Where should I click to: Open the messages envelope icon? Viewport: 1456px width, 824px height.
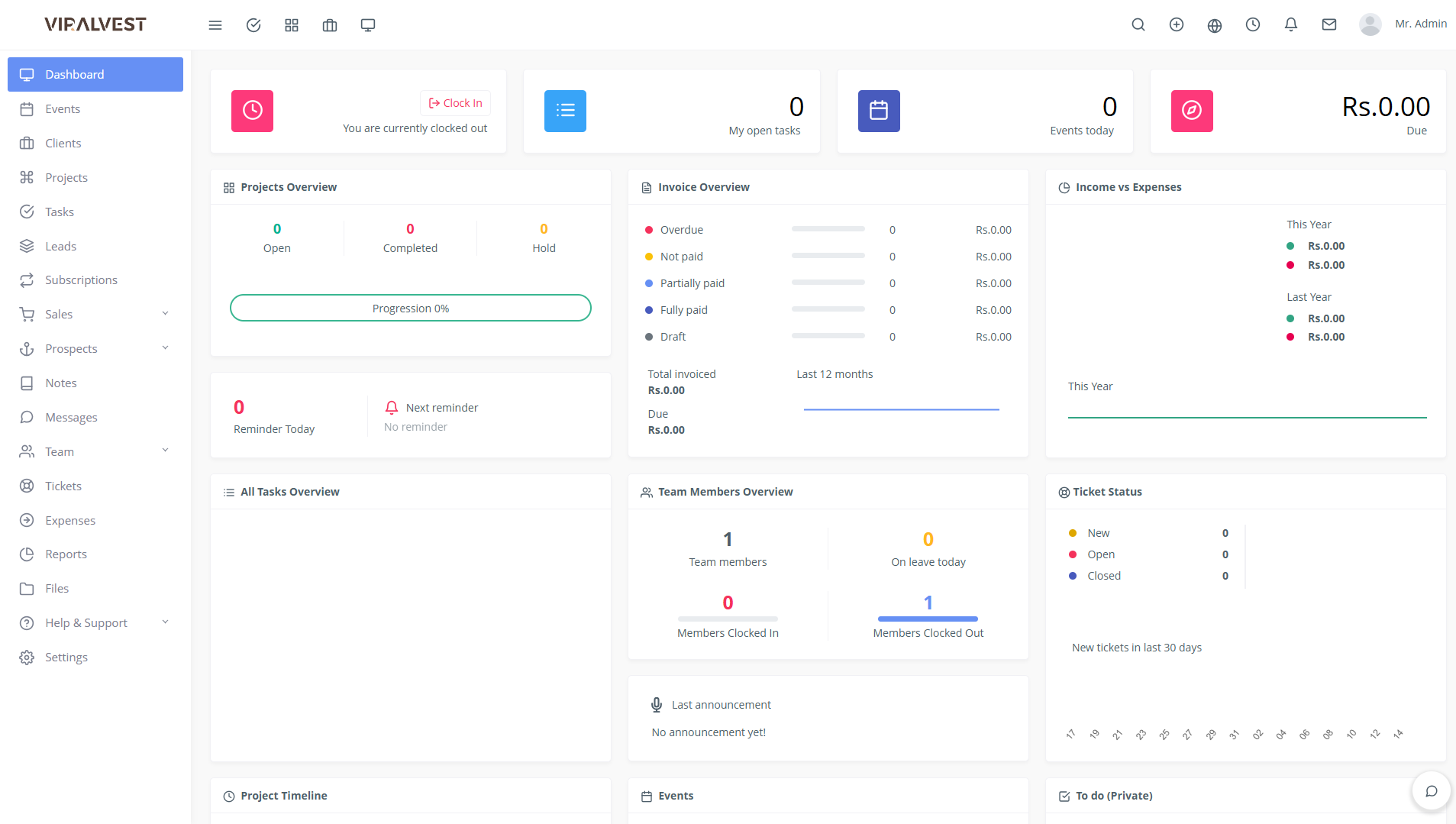click(1328, 24)
